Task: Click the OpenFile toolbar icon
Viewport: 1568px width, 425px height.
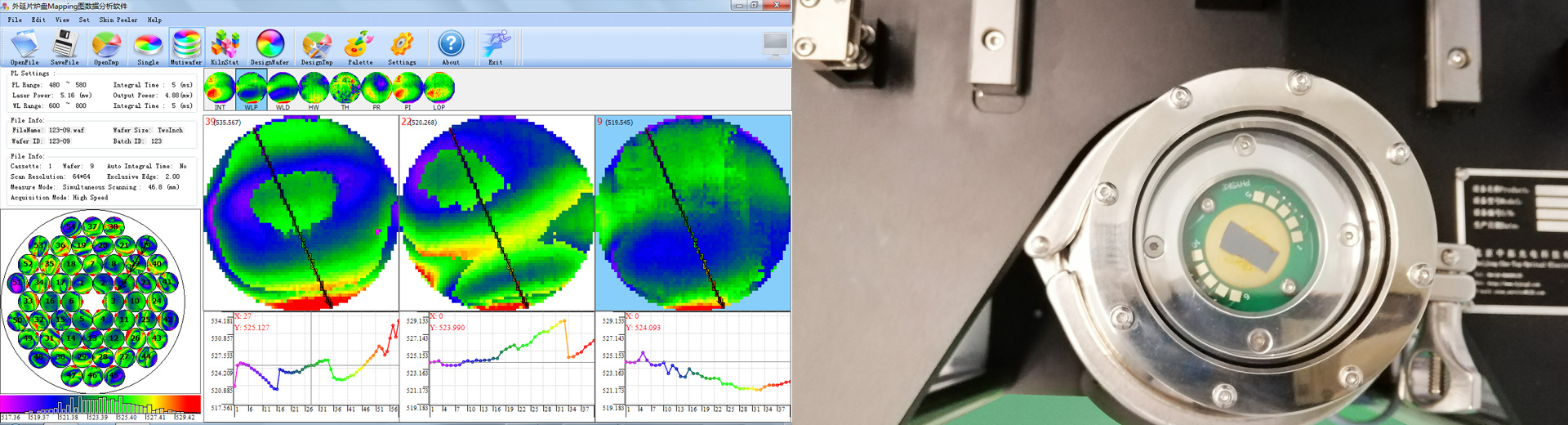Action: [24, 46]
